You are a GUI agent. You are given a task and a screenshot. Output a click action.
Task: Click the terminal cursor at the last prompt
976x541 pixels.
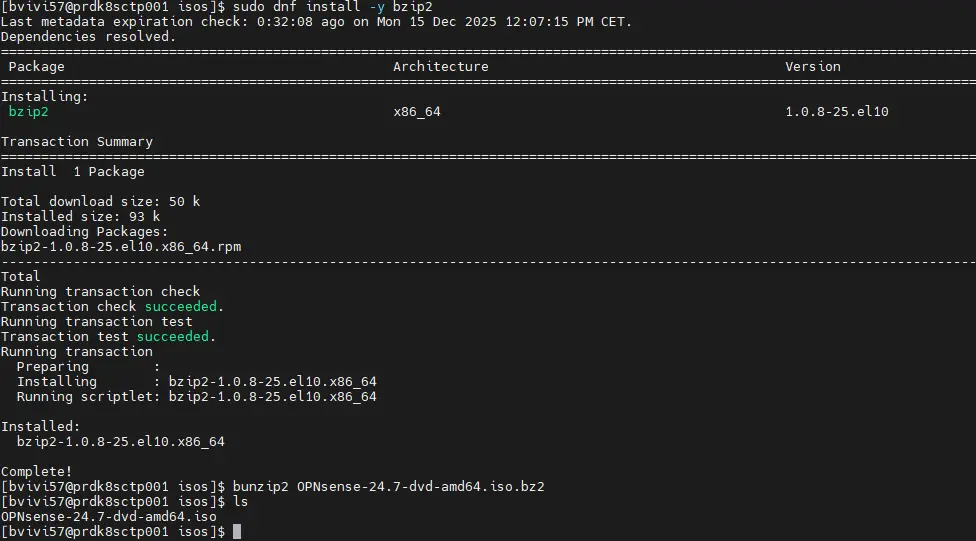[237, 532]
